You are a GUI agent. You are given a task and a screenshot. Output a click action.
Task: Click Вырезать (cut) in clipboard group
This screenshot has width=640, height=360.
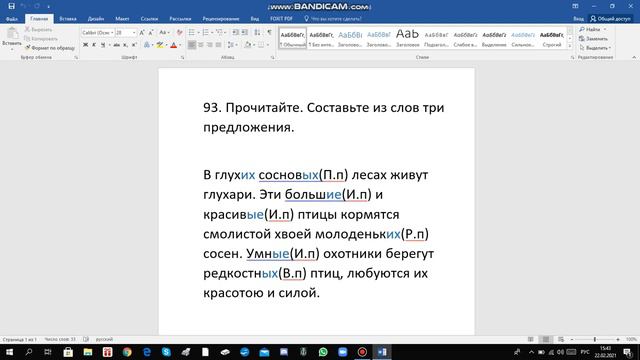(x=38, y=29)
